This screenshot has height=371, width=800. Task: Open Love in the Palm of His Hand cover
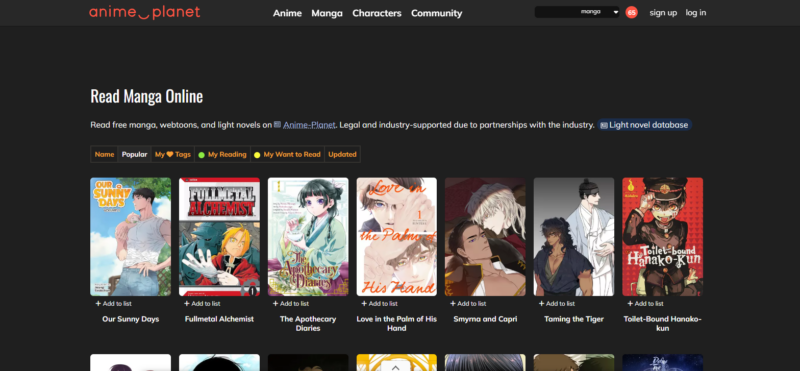396,237
